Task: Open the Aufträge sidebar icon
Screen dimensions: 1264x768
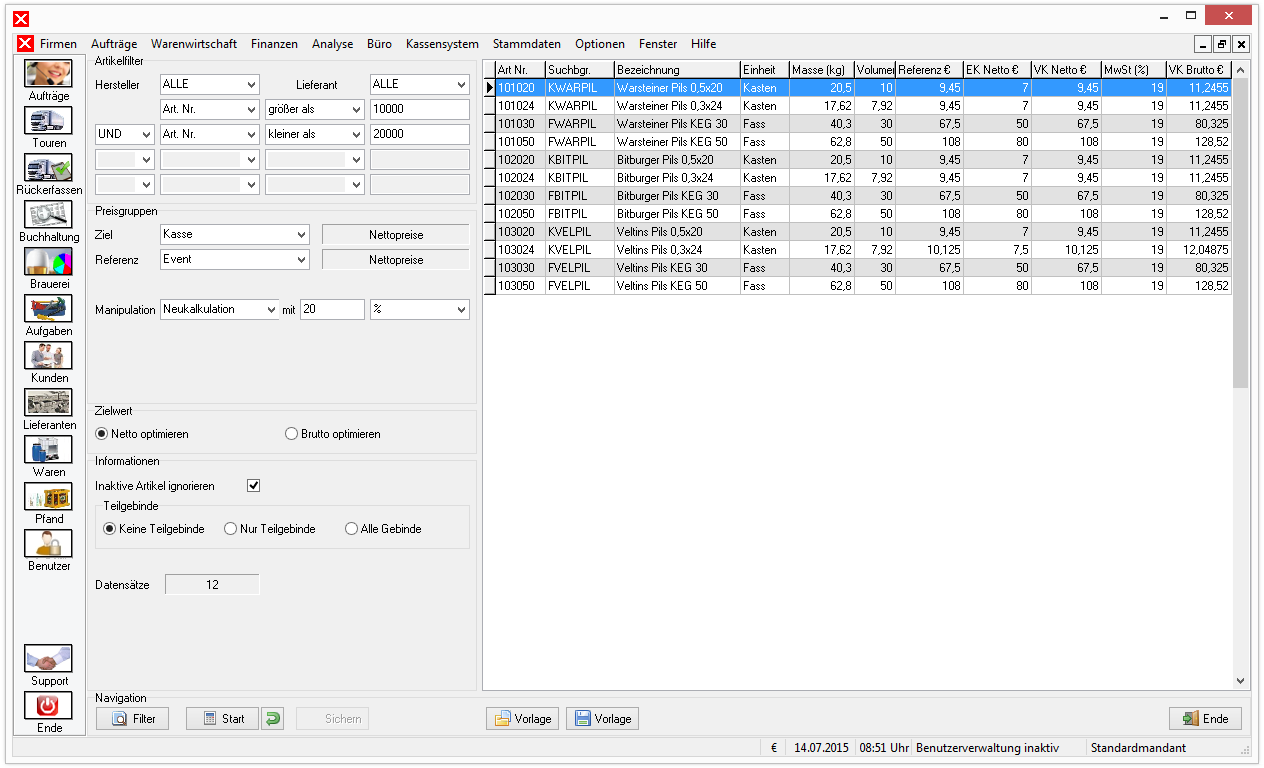Action: point(48,74)
